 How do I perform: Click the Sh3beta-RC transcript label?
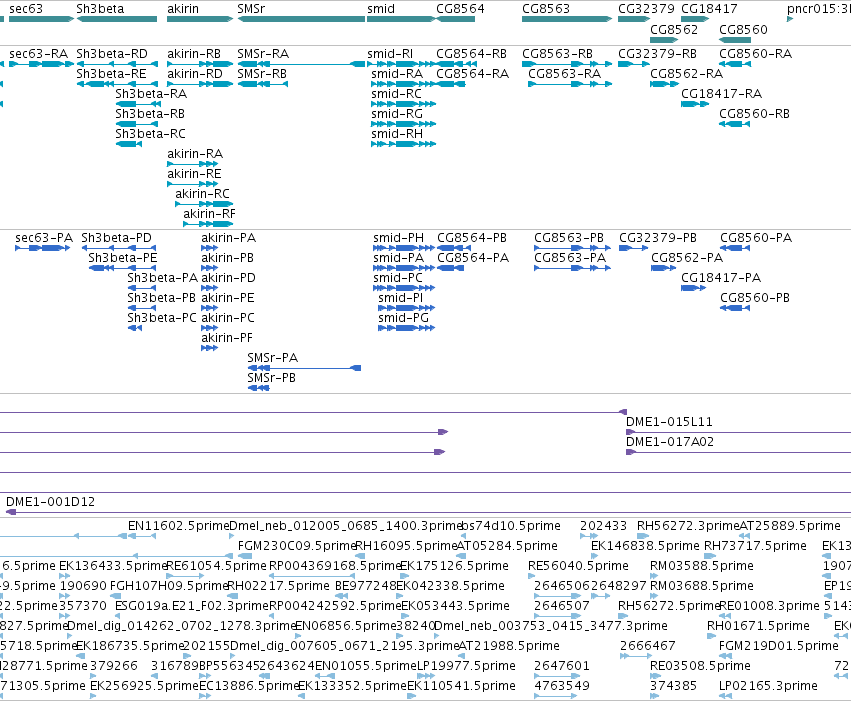150,135
